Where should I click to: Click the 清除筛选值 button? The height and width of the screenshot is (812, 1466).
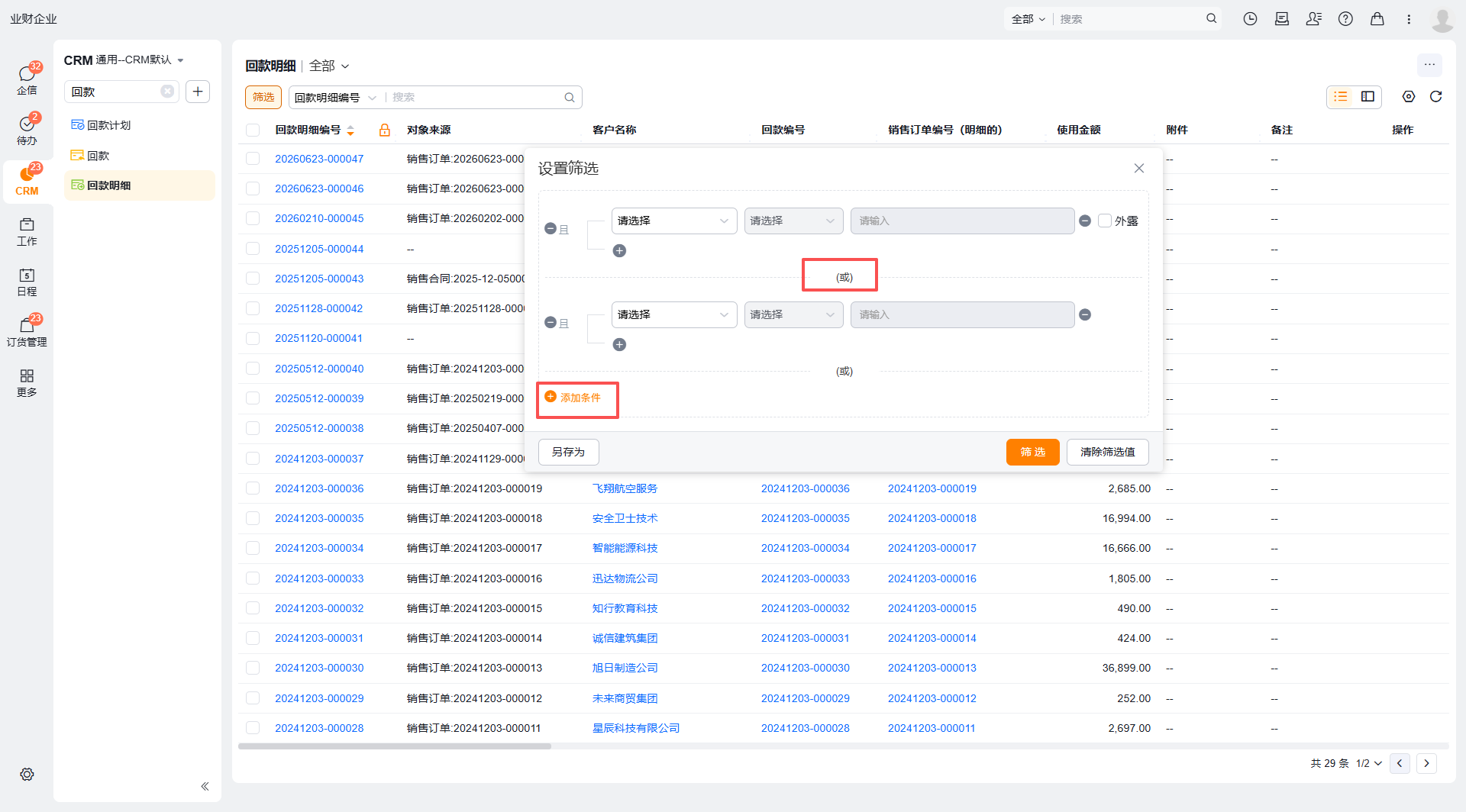[1107, 452]
